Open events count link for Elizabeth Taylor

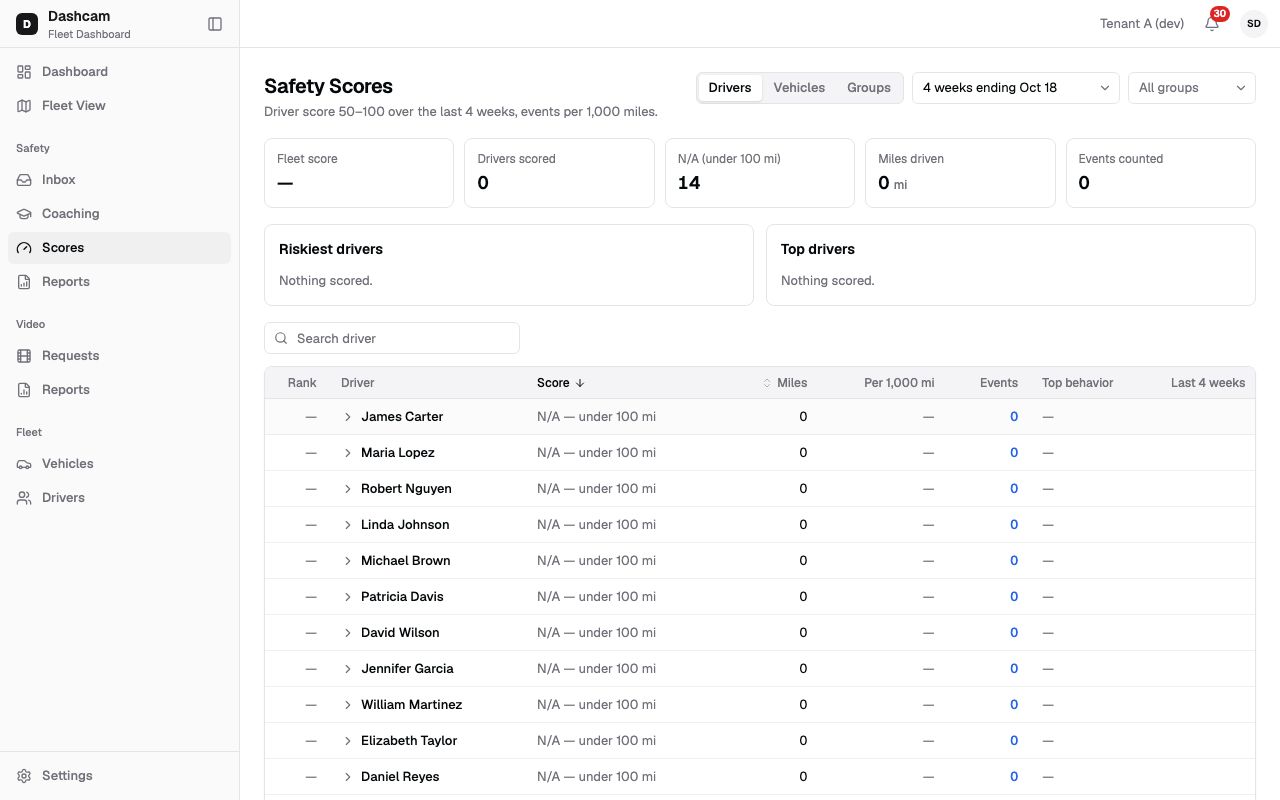point(1014,741)
